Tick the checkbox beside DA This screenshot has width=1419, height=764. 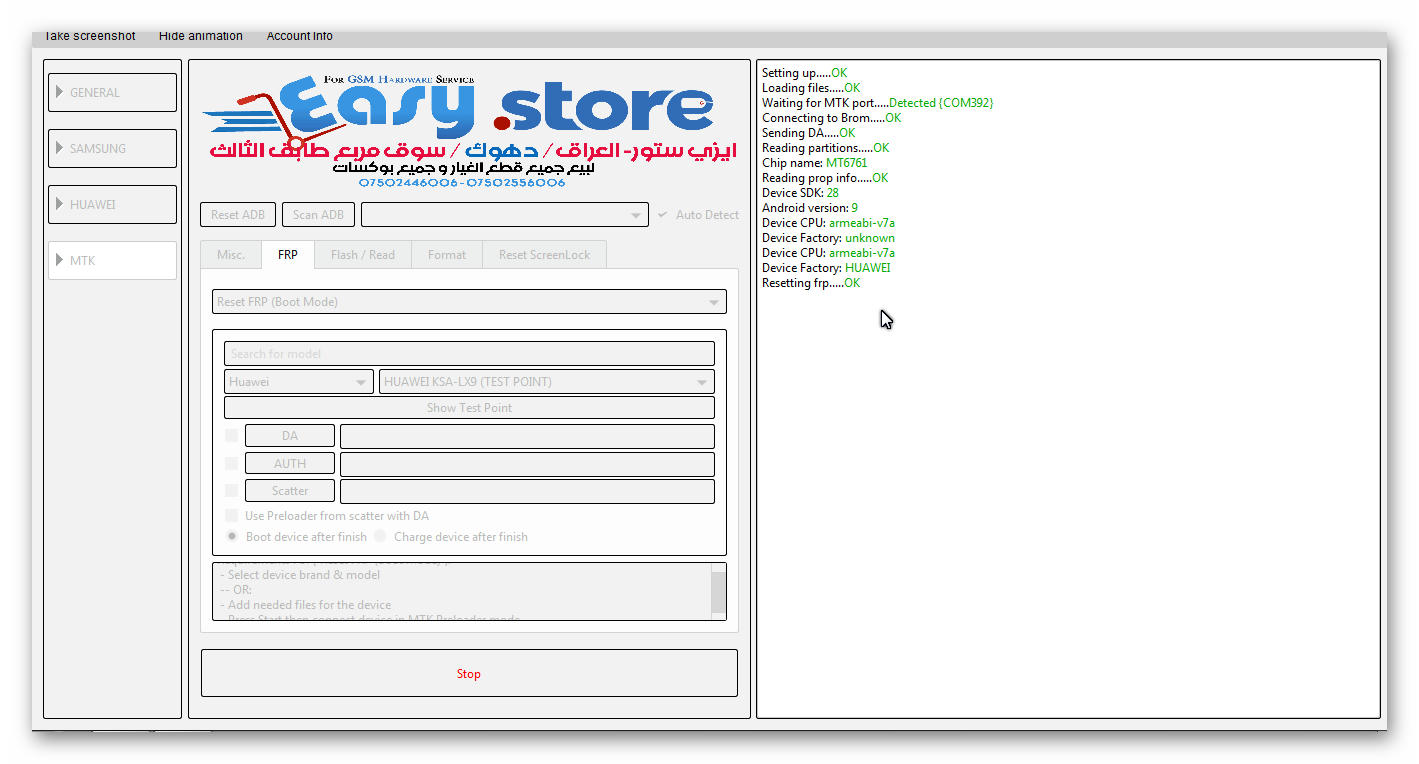click(x=232, y=436)
